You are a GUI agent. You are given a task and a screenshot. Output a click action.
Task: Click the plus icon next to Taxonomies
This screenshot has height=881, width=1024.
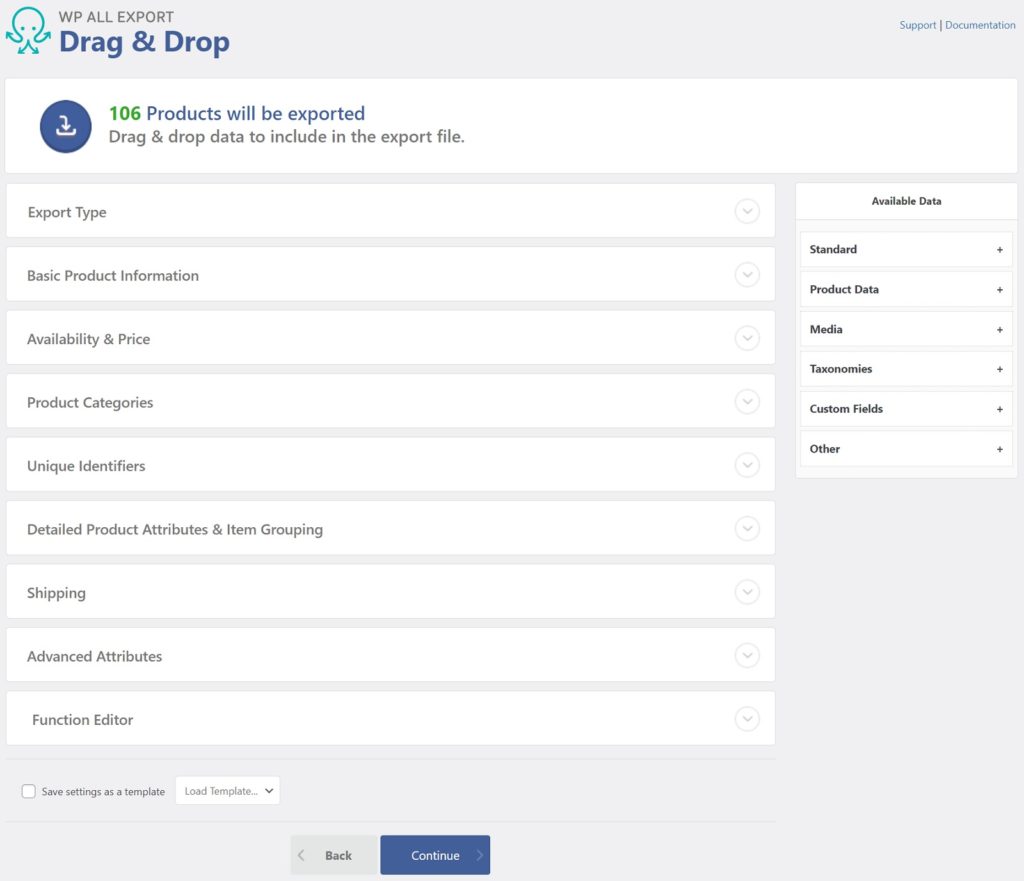click(x=999, y=369)
